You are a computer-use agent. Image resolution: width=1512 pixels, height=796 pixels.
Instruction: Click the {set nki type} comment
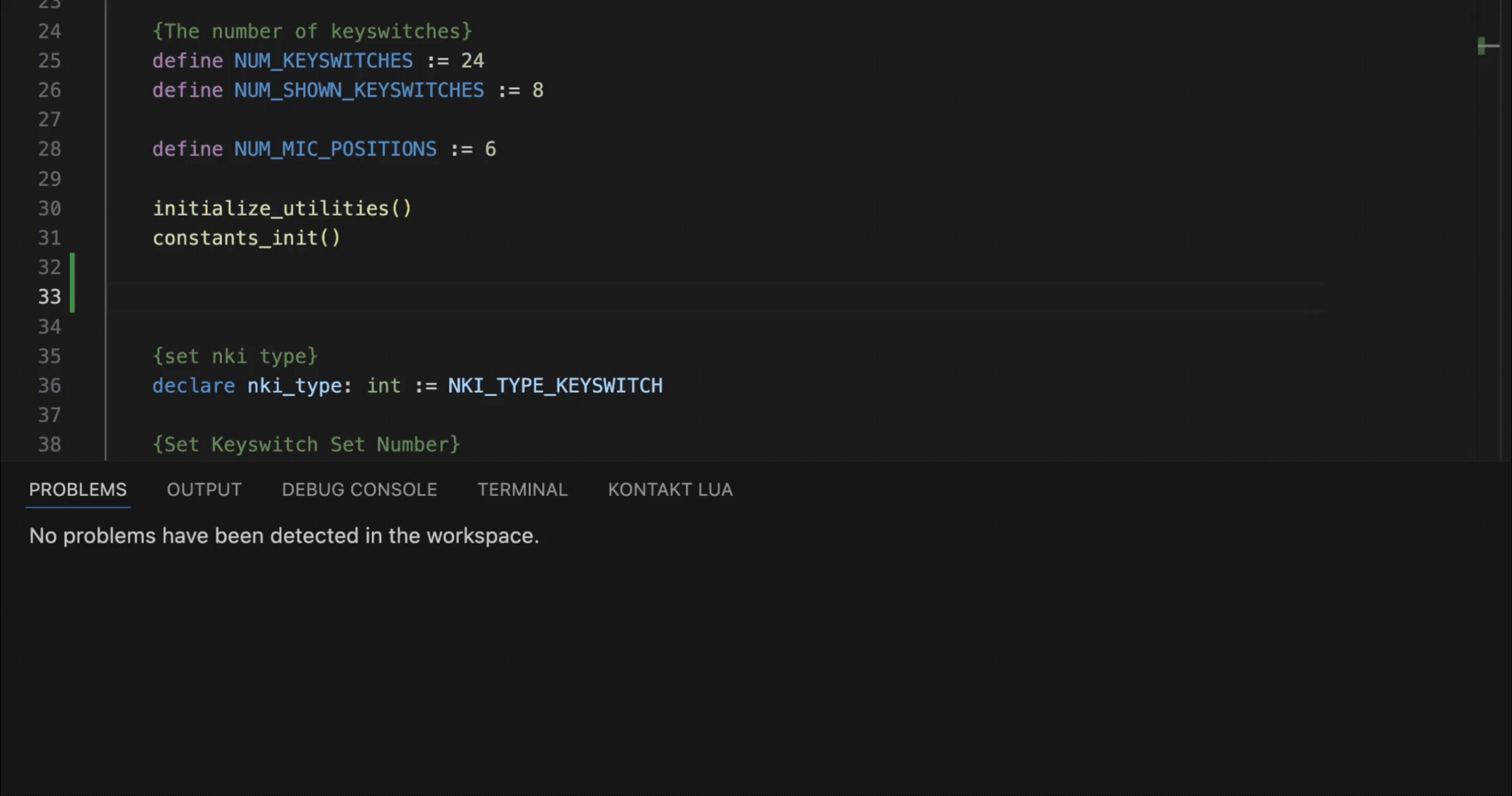pyautogui.click(x=235, y=356)
